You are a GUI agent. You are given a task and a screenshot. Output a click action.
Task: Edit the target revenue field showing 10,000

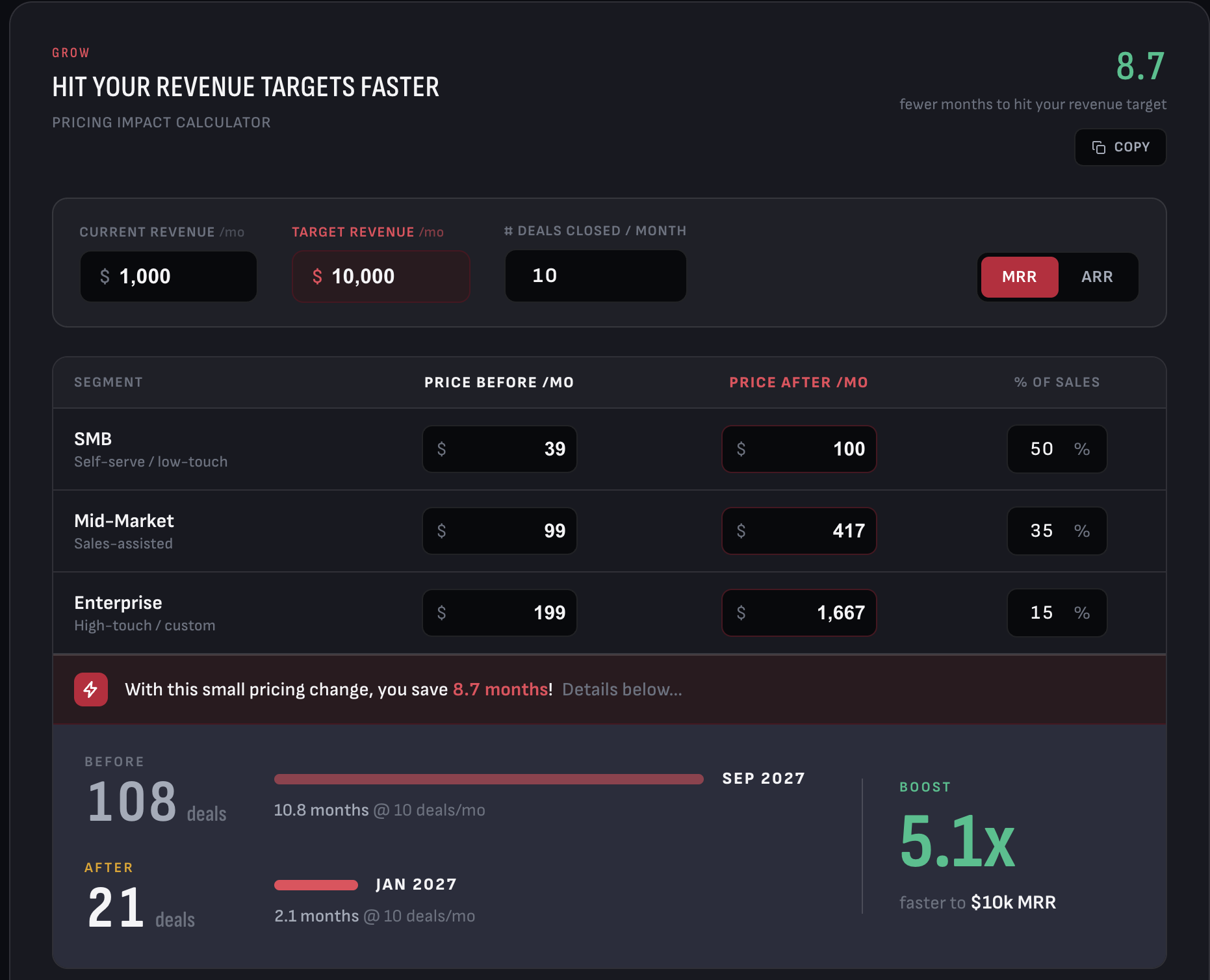click(381, 276)
